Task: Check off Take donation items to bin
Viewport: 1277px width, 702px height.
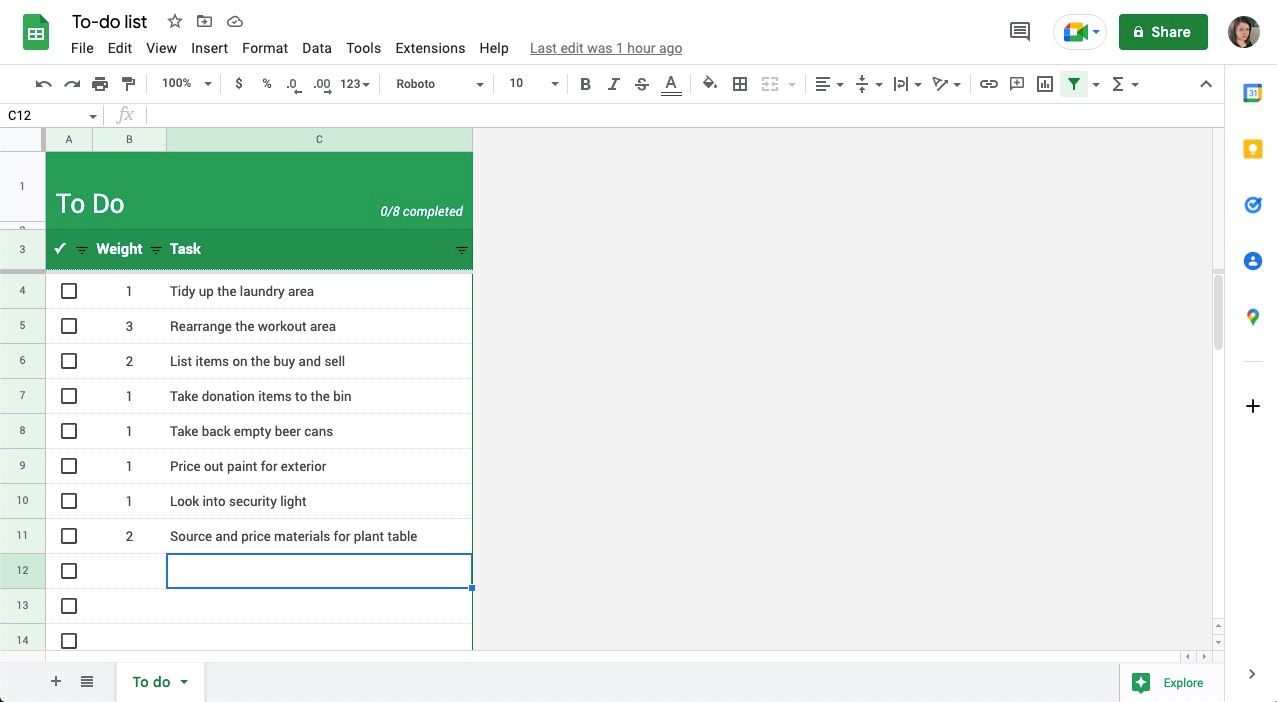Action: 69,396
